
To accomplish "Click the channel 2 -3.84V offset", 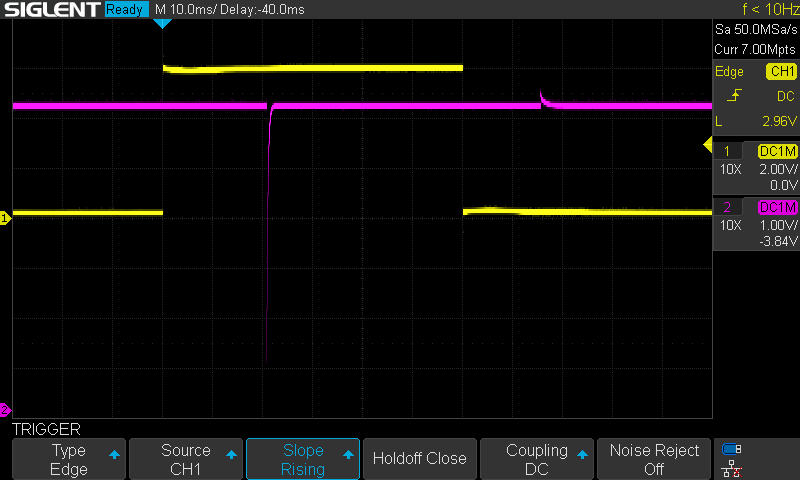I will [778, 241].
